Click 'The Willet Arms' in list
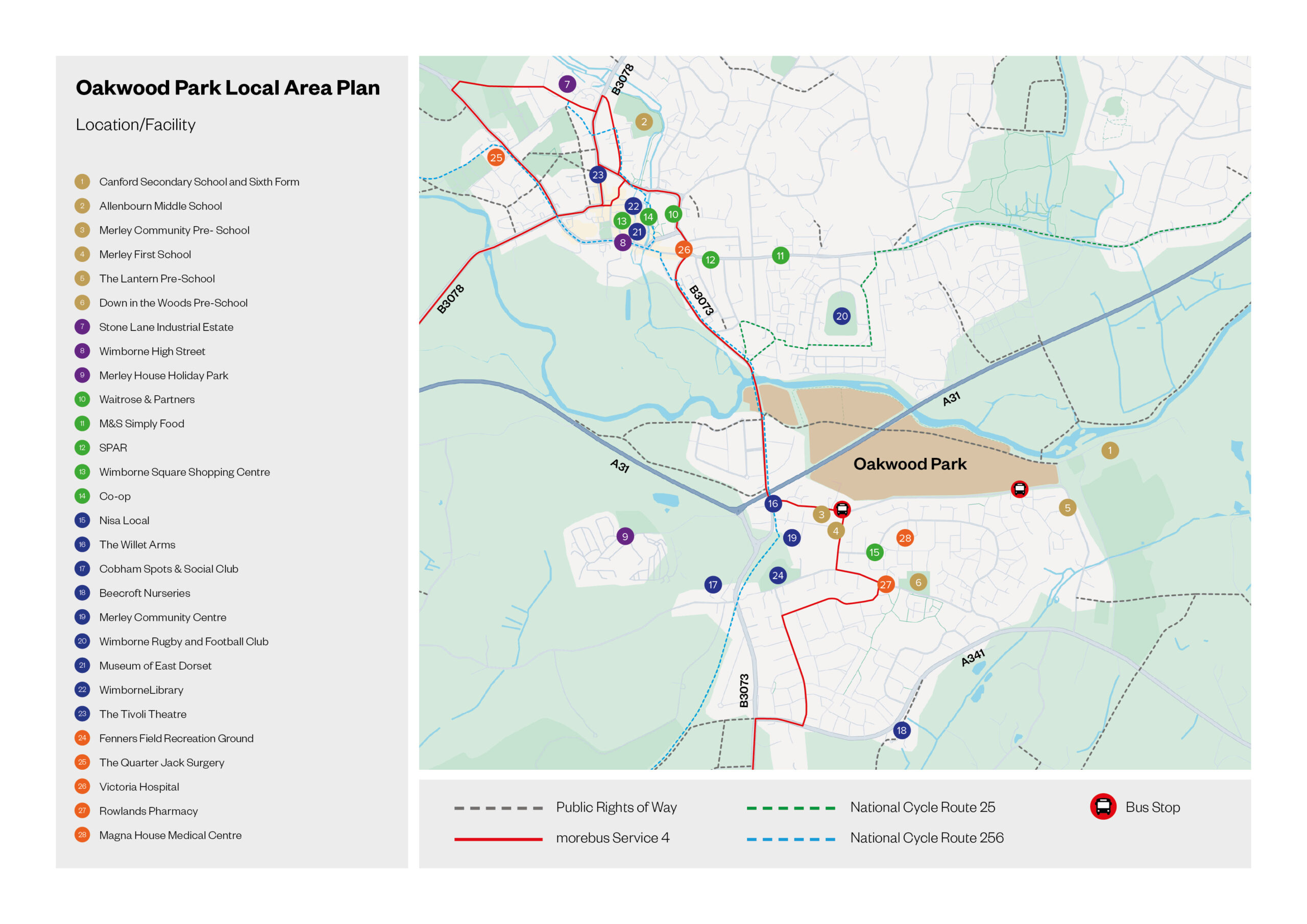This screenshot has height=924, width=1307. 137,544
